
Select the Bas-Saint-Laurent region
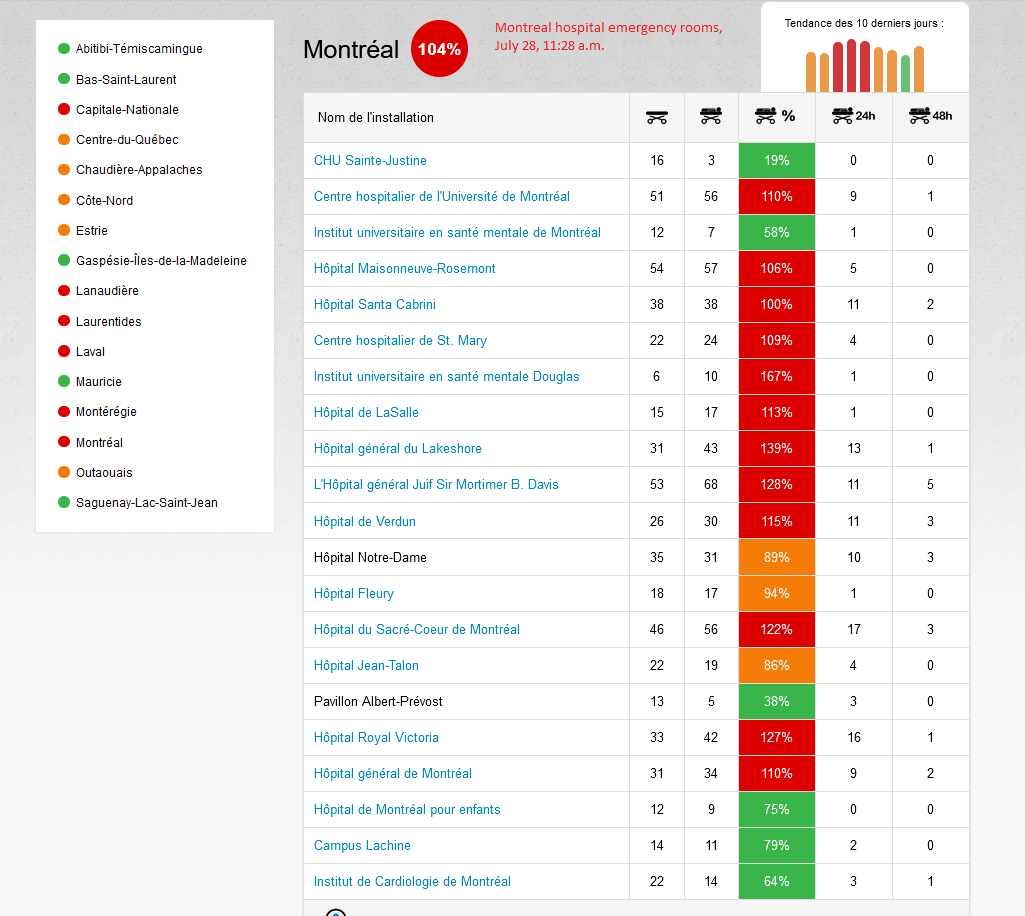click(126, 79)
